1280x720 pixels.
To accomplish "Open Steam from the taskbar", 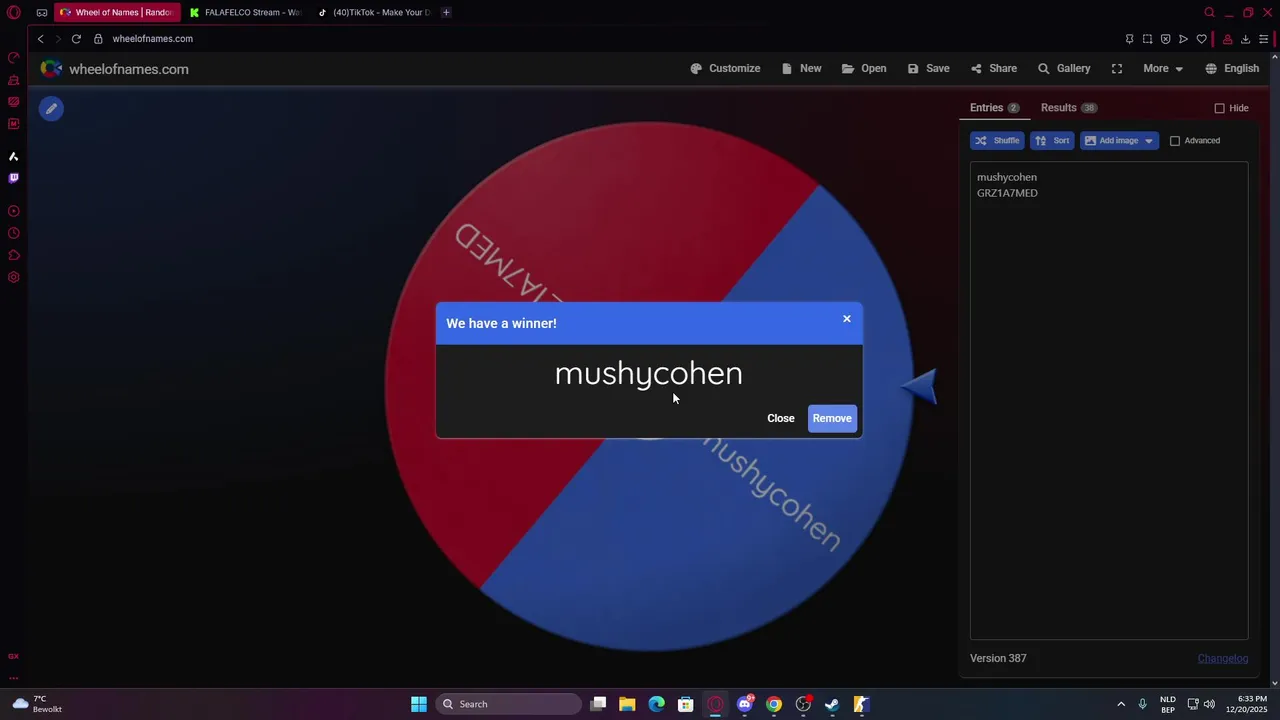I will [x=832, y=704].
